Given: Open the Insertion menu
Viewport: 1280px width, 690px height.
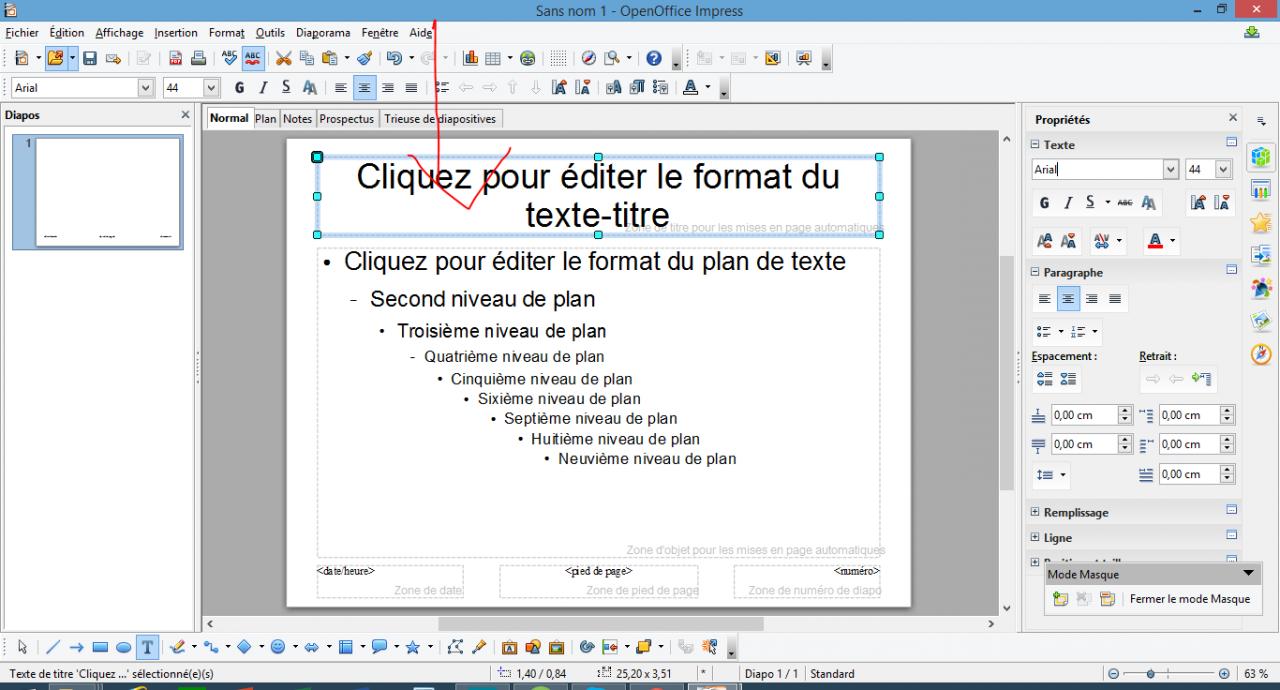Looking at the screenshot, I should tap(176, 33).
